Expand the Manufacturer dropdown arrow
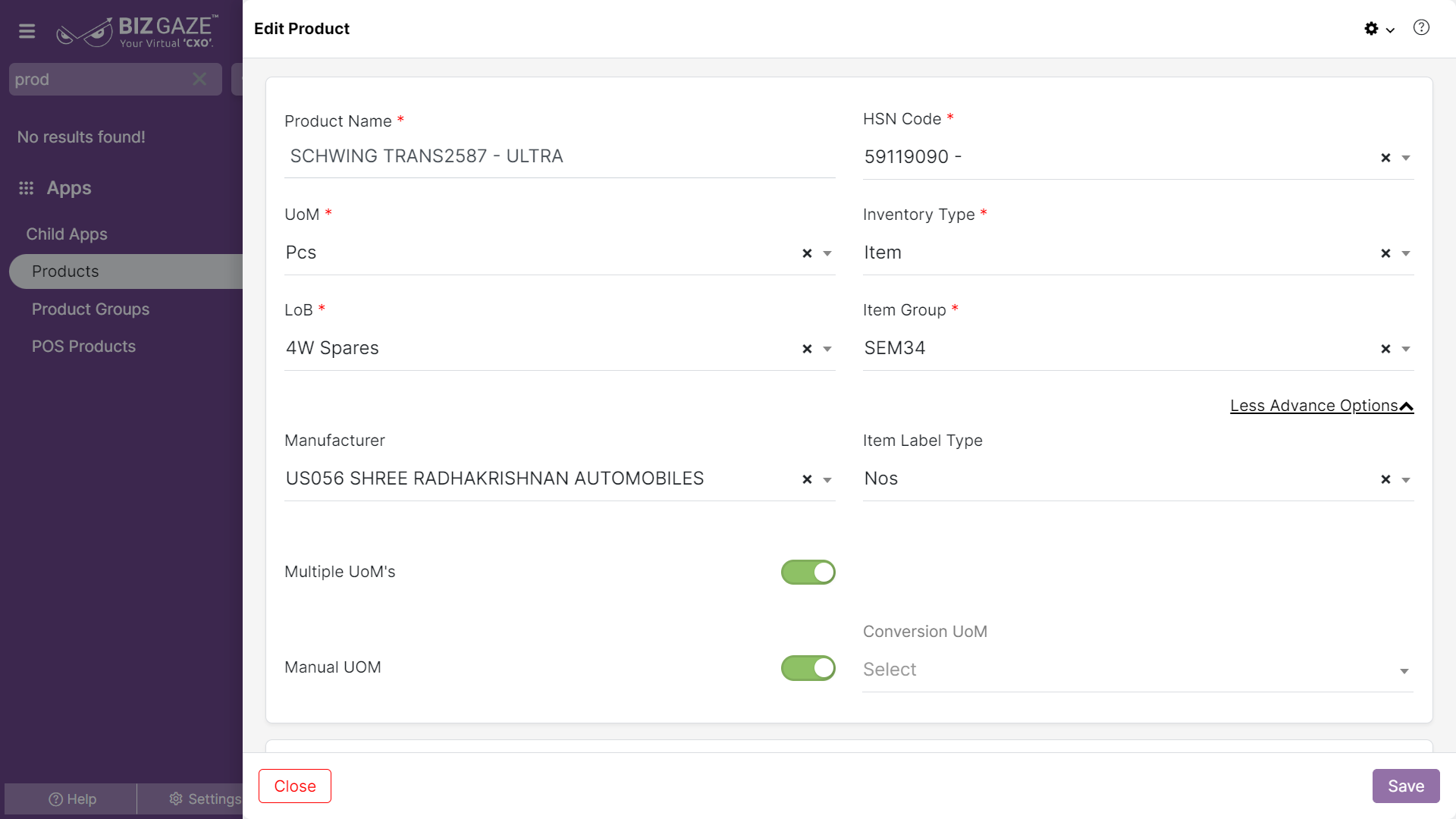The width and height of the screenshot is (1456, 819). coord(827,479)
